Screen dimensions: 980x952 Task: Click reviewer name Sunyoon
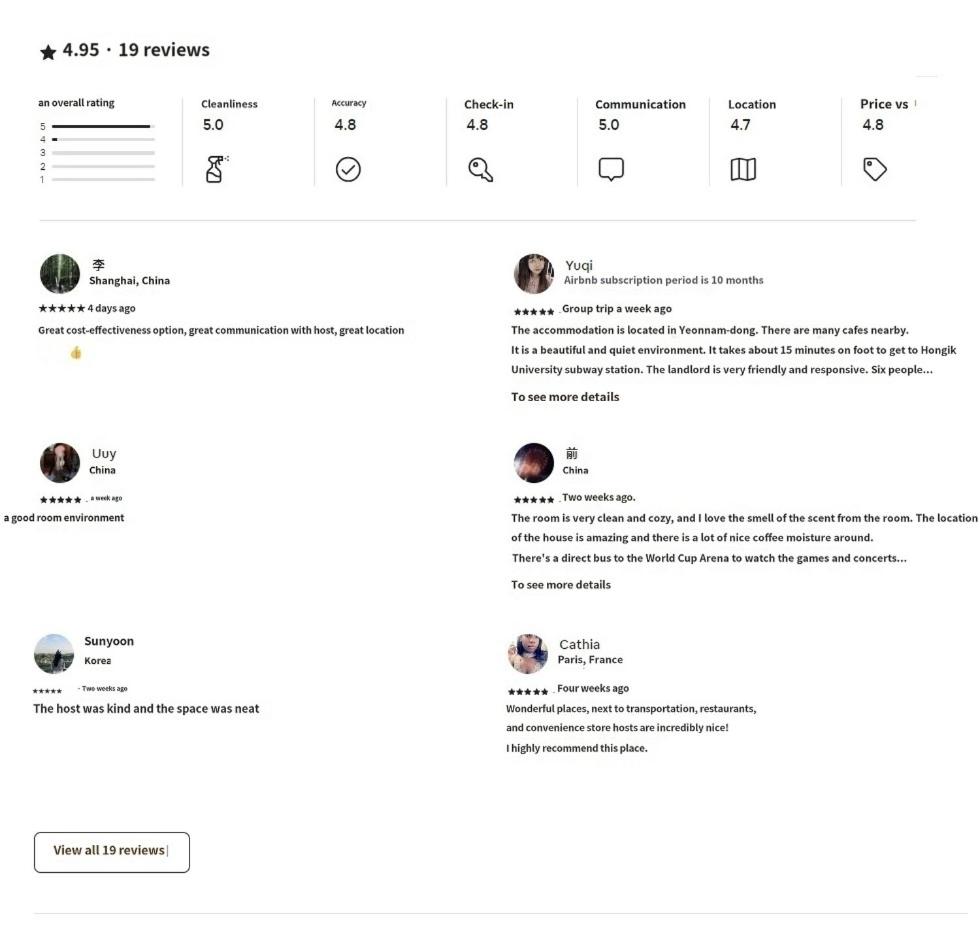point(108,641)
